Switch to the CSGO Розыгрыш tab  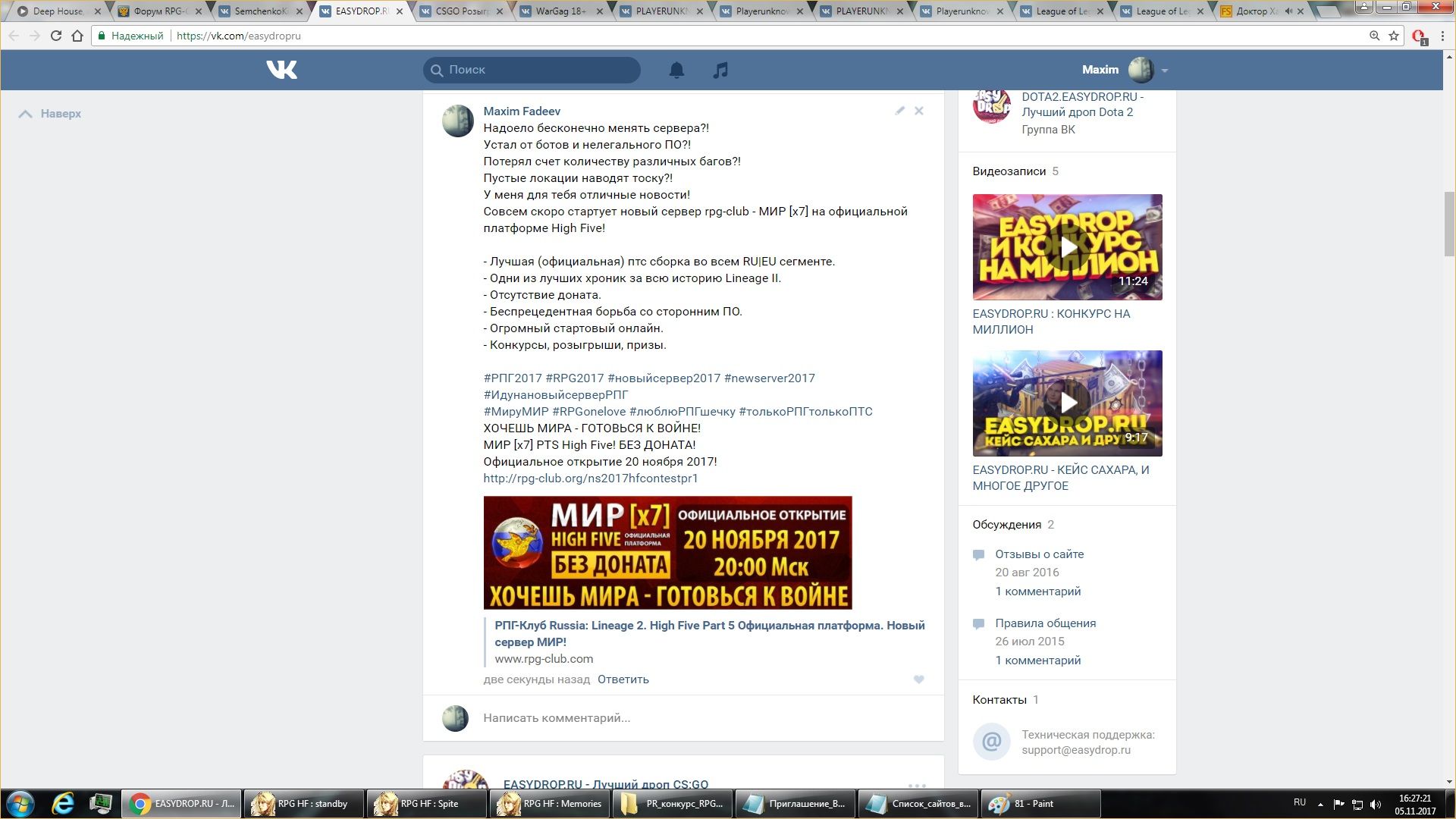click(x=460, y=11)
